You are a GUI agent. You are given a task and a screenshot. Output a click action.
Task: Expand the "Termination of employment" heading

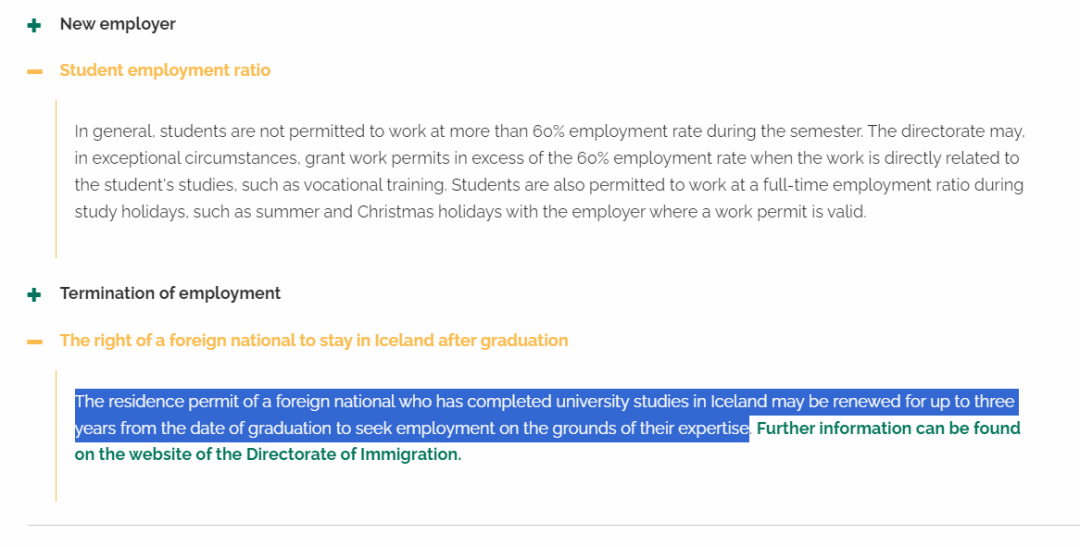tap(170, 293)
